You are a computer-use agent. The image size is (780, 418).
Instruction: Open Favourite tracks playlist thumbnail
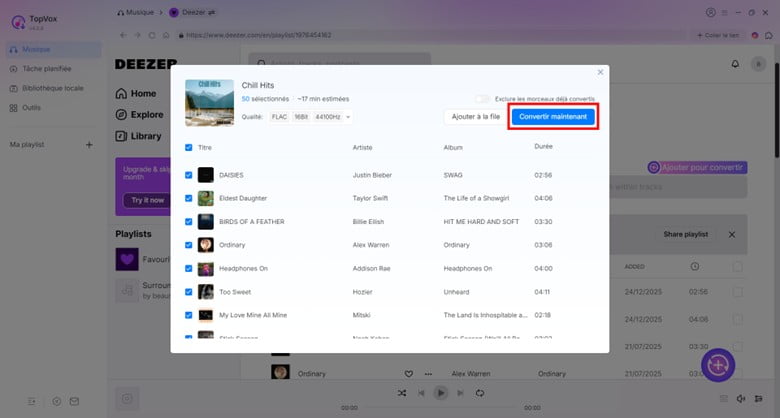127,259
